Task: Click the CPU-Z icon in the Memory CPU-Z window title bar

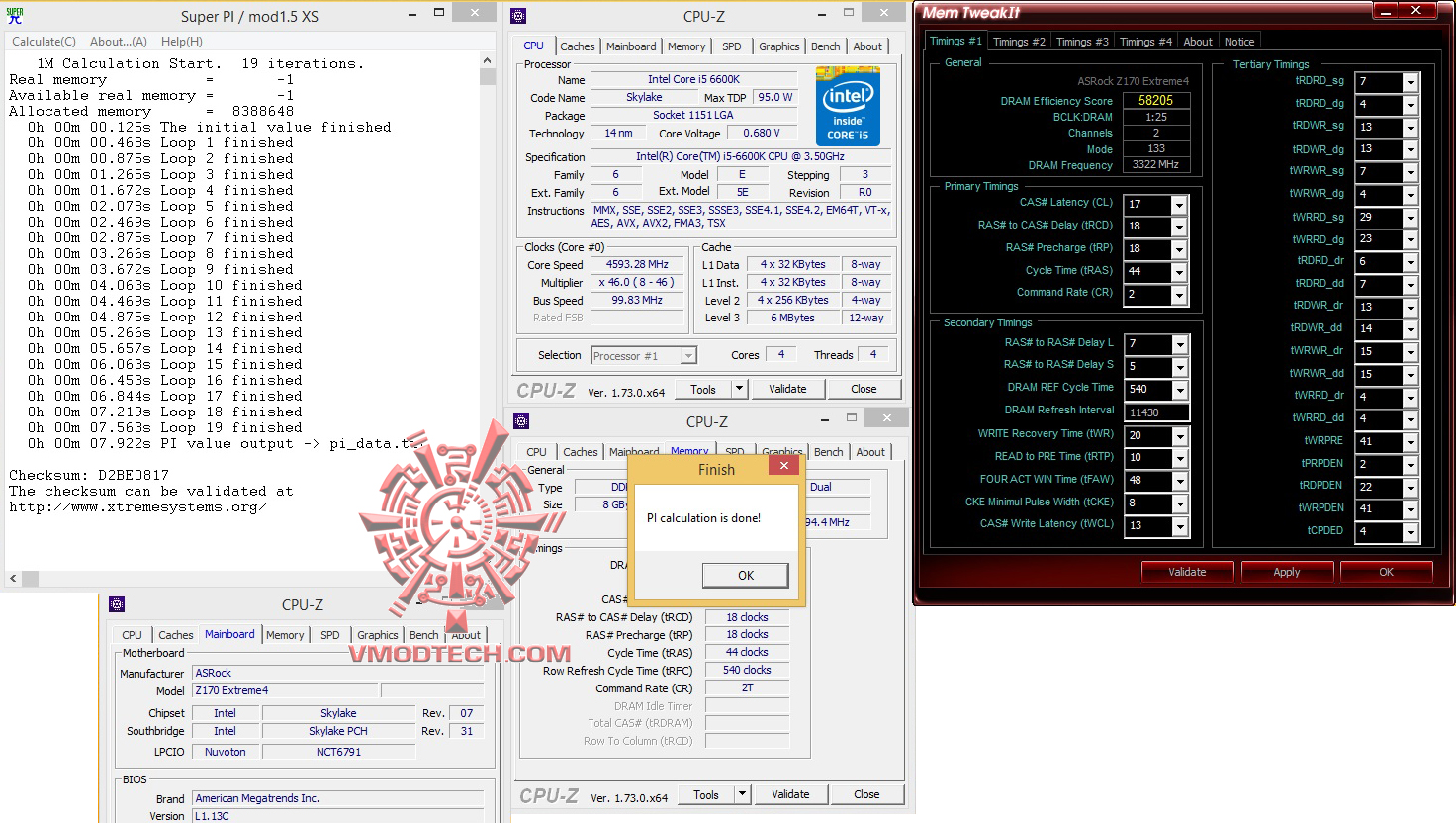Action: click(521, 421)
